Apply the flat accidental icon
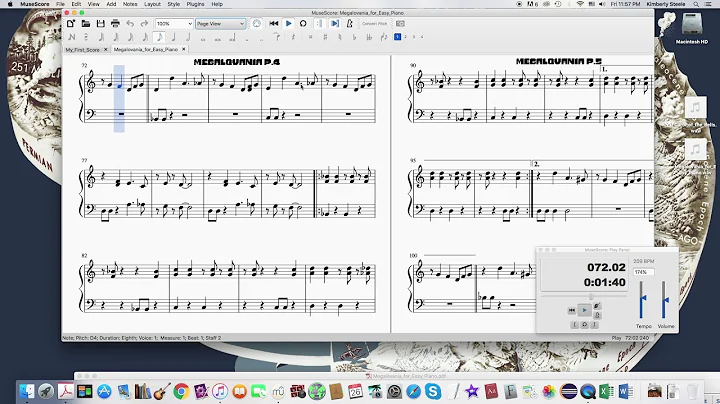Viewport: 720px width, 404px height. click(x=354, y=37)
